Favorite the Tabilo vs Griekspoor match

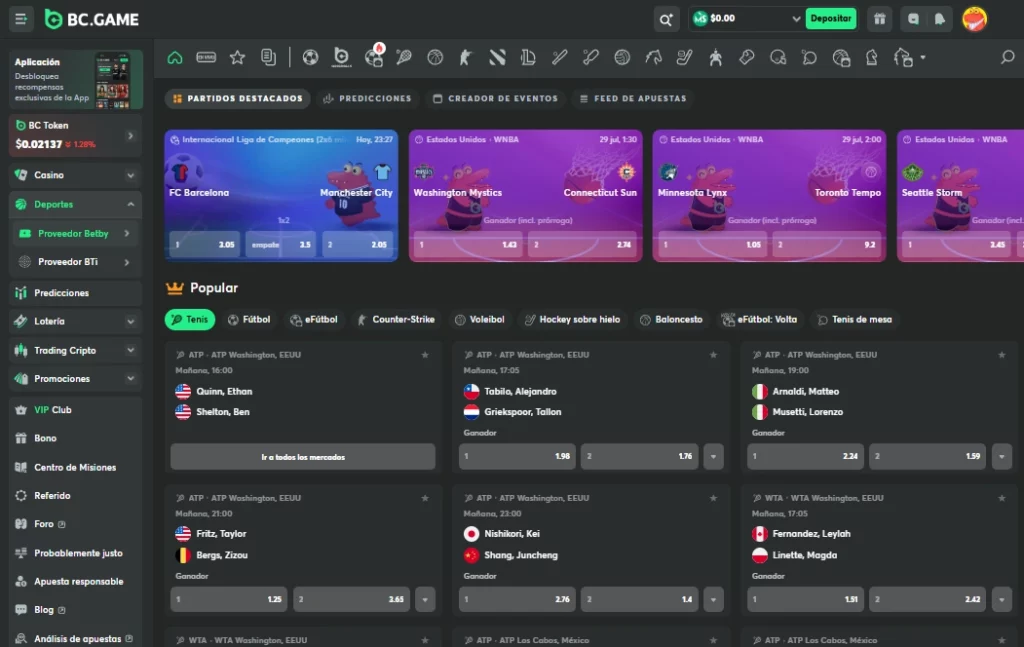(713, 355)
